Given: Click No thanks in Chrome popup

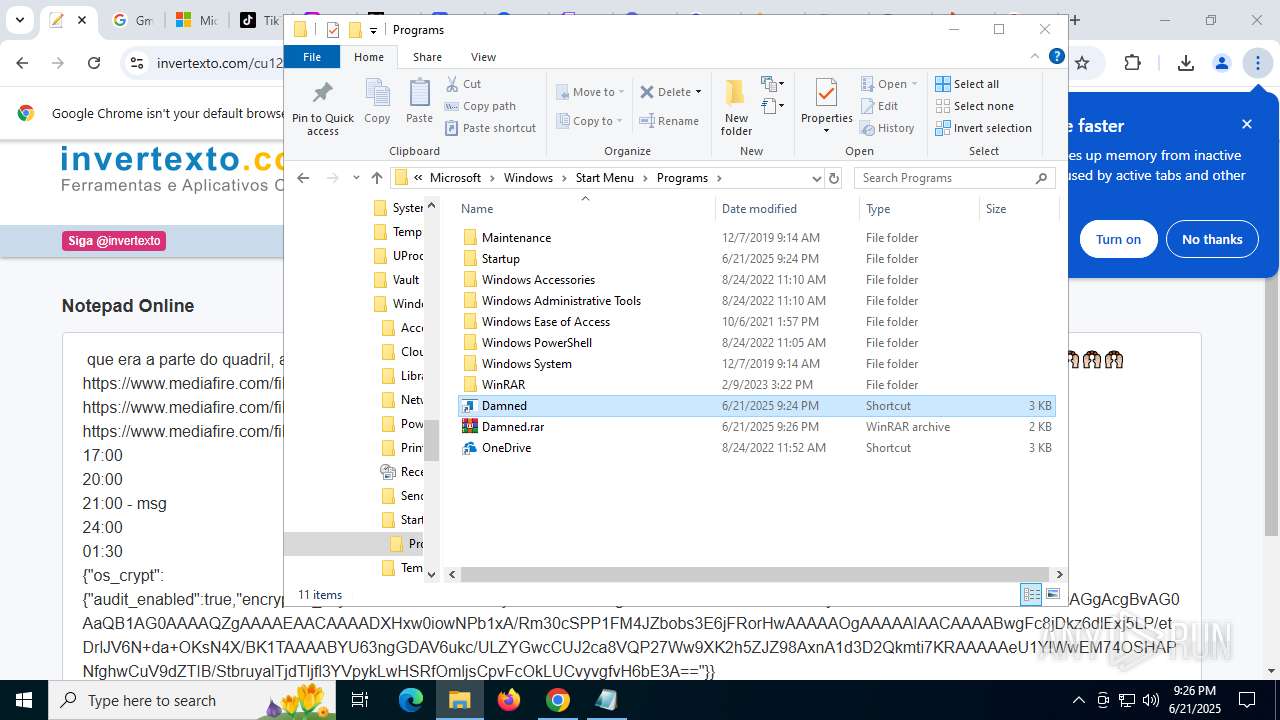Looking at the screenshot, I should tap(1212, 239).
